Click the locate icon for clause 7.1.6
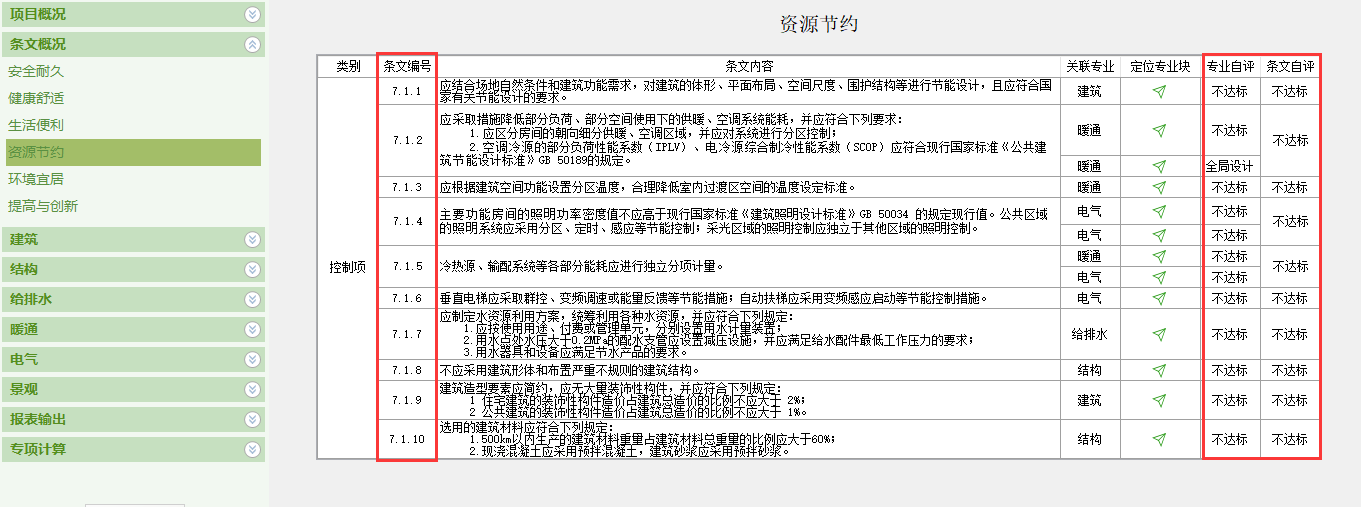Viewport: 1361px width, 507px height. pos(1159,298)
